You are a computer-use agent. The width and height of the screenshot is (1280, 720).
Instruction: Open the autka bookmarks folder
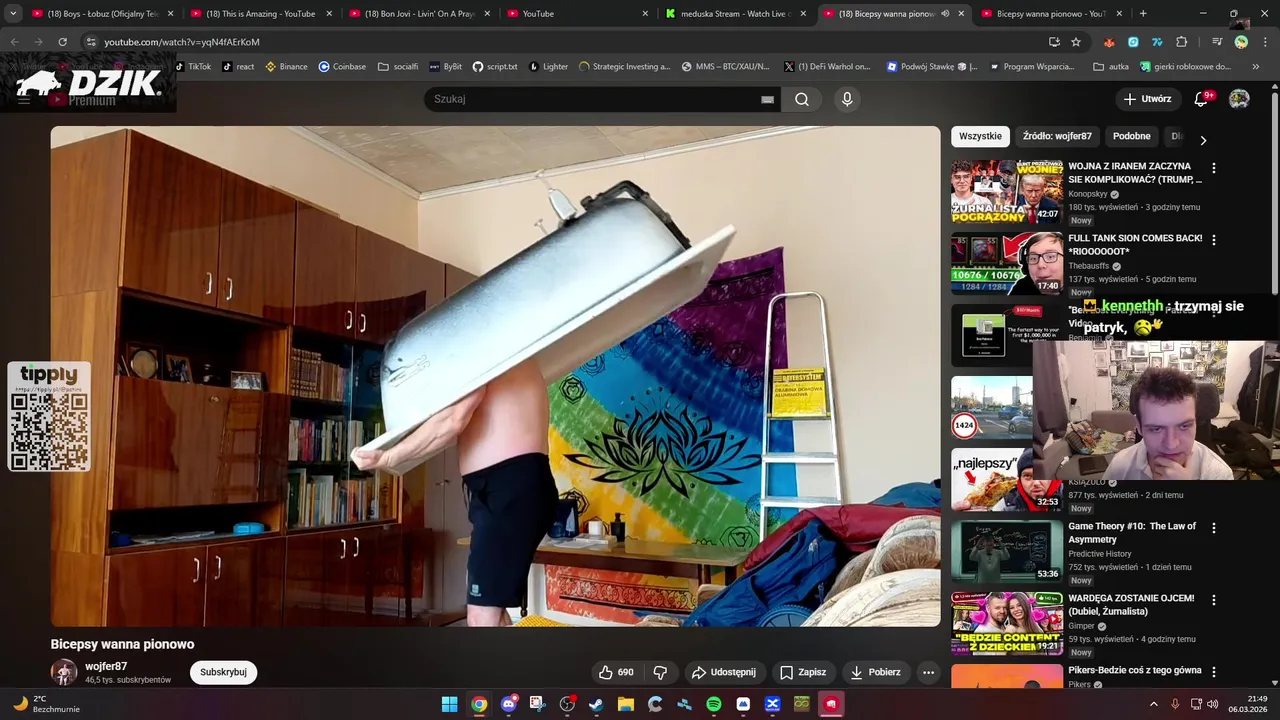(1111, 67)
